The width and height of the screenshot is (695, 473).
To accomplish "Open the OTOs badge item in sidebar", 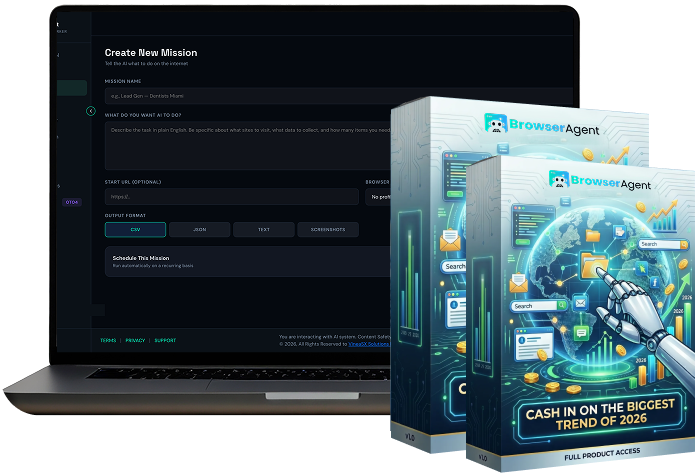I will [x=72, y=202].
